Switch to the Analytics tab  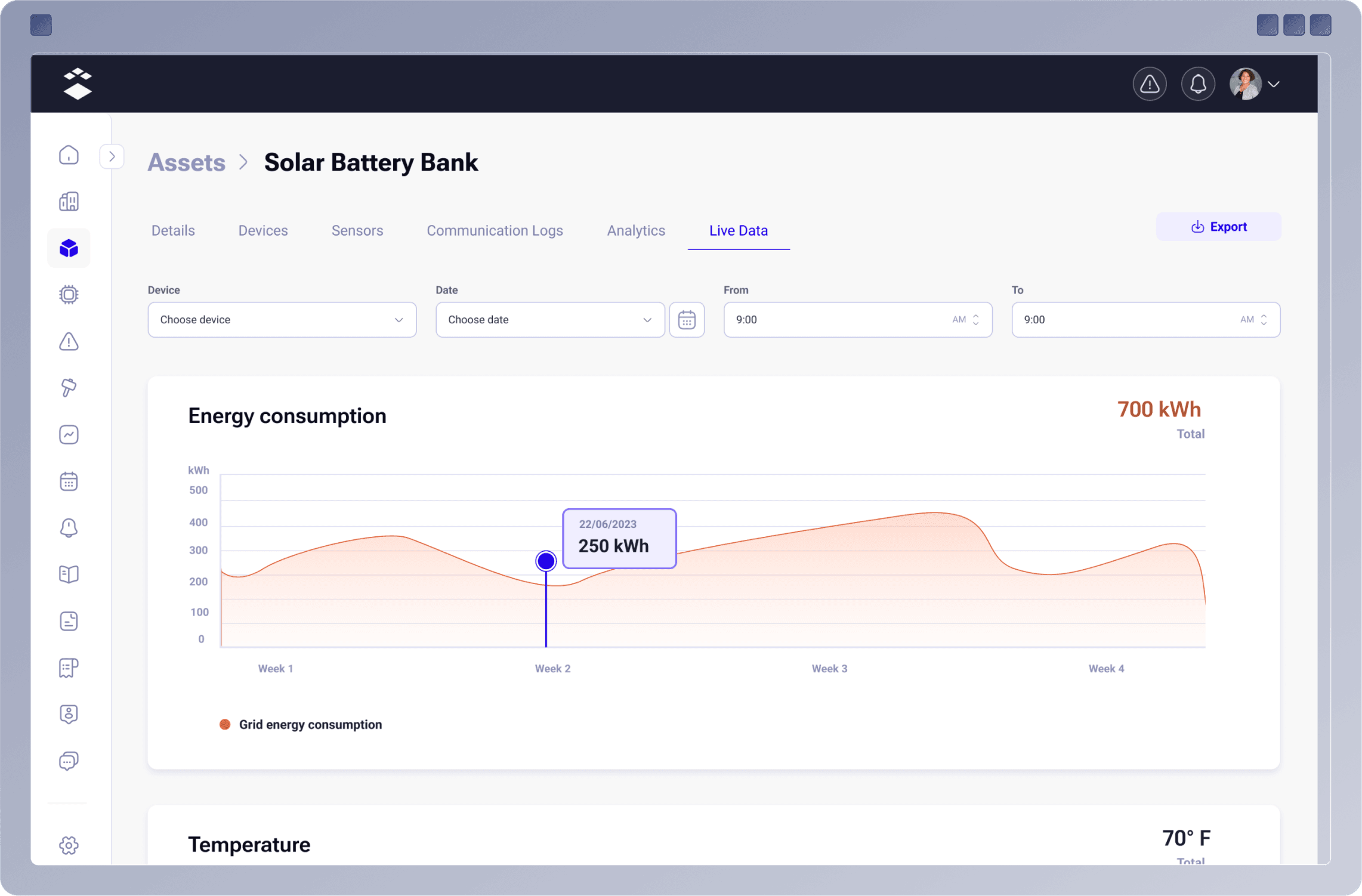coord(635,230)
